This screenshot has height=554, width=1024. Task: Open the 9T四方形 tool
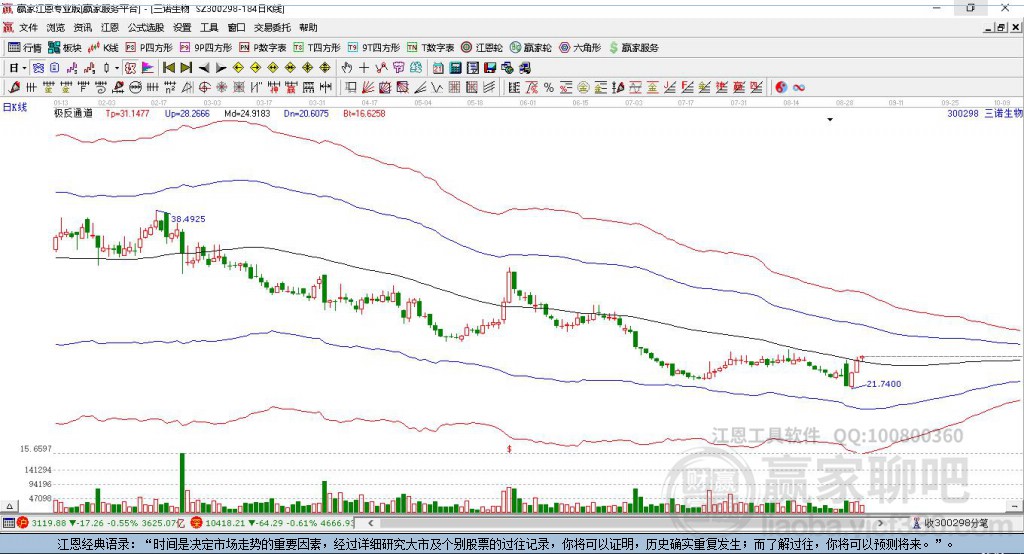pyautogui.click(x=374, y=48)
